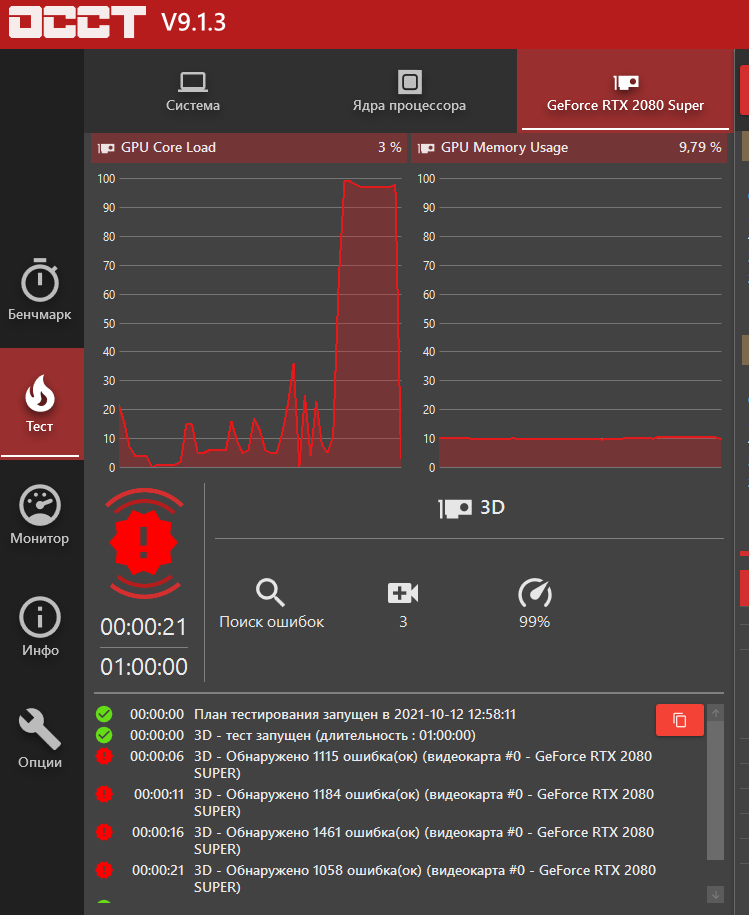Click the red error alert stop icon
This screenshot has height=915, width=749.
(144, 543)
